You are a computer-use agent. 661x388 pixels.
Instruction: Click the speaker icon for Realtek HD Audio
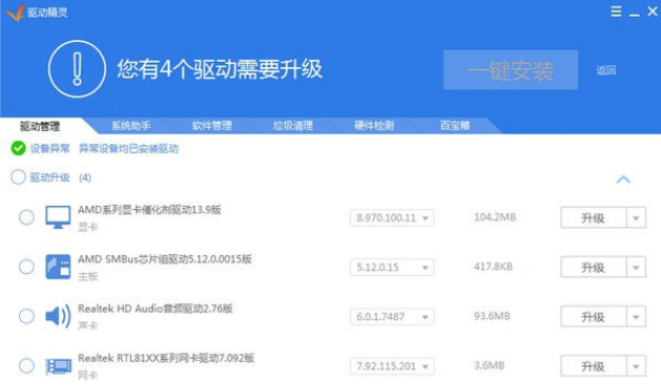(58, 316)
